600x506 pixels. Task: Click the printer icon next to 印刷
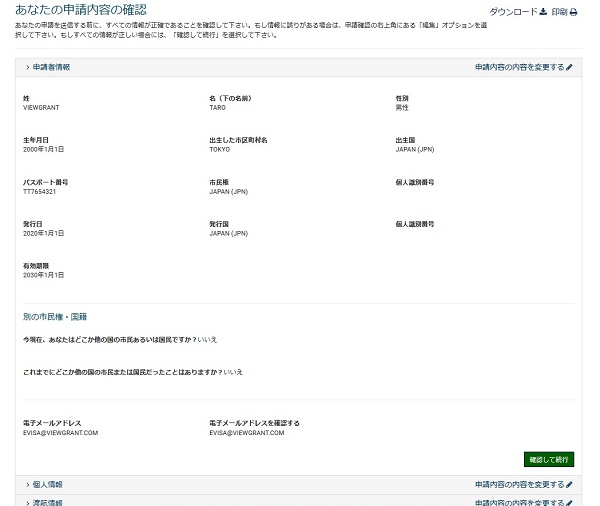click(x=574, y=12)
